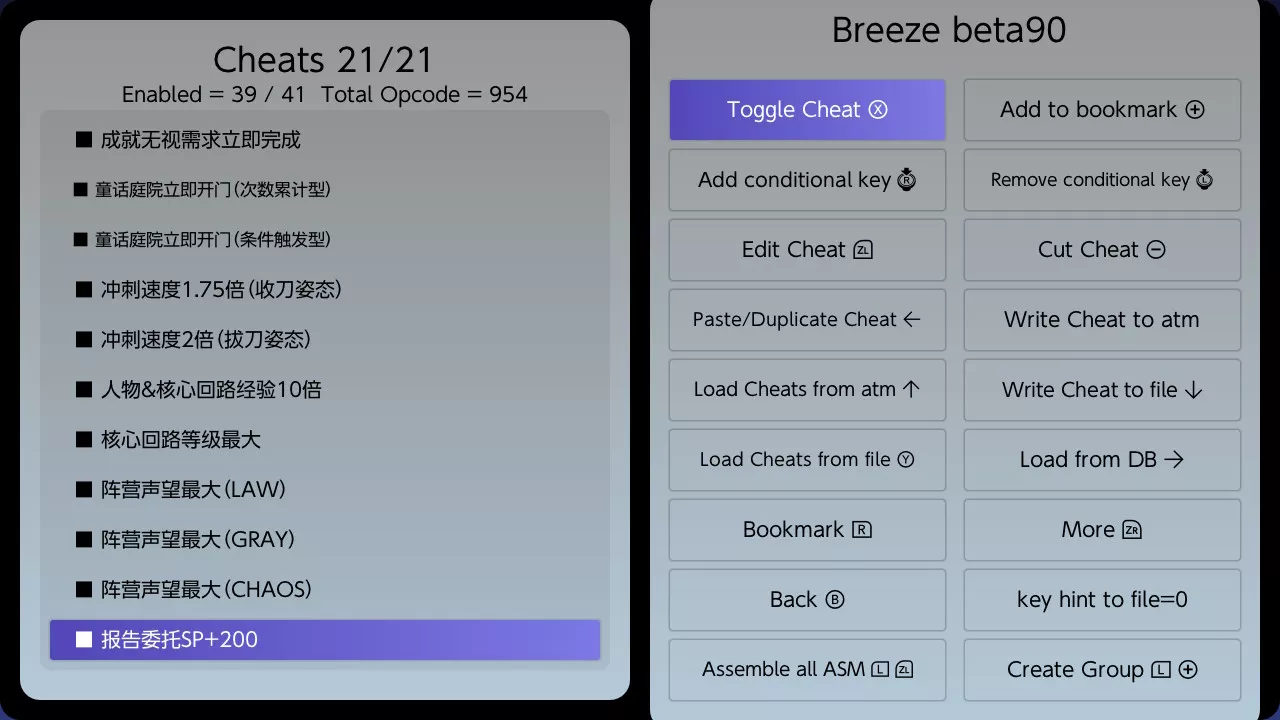
Task: Open Load from DB
Action: click(1102, 460)
